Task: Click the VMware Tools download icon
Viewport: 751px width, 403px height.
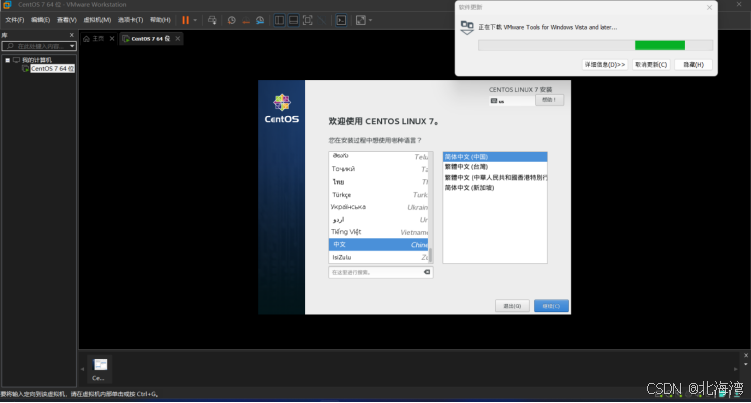Action: pos(467,27)
